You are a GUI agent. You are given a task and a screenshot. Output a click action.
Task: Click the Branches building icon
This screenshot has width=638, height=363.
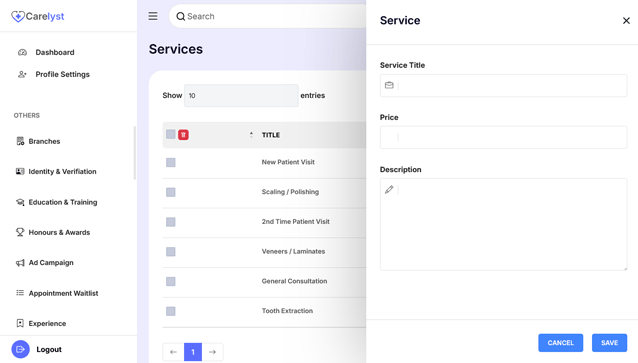tap(20, 141)
